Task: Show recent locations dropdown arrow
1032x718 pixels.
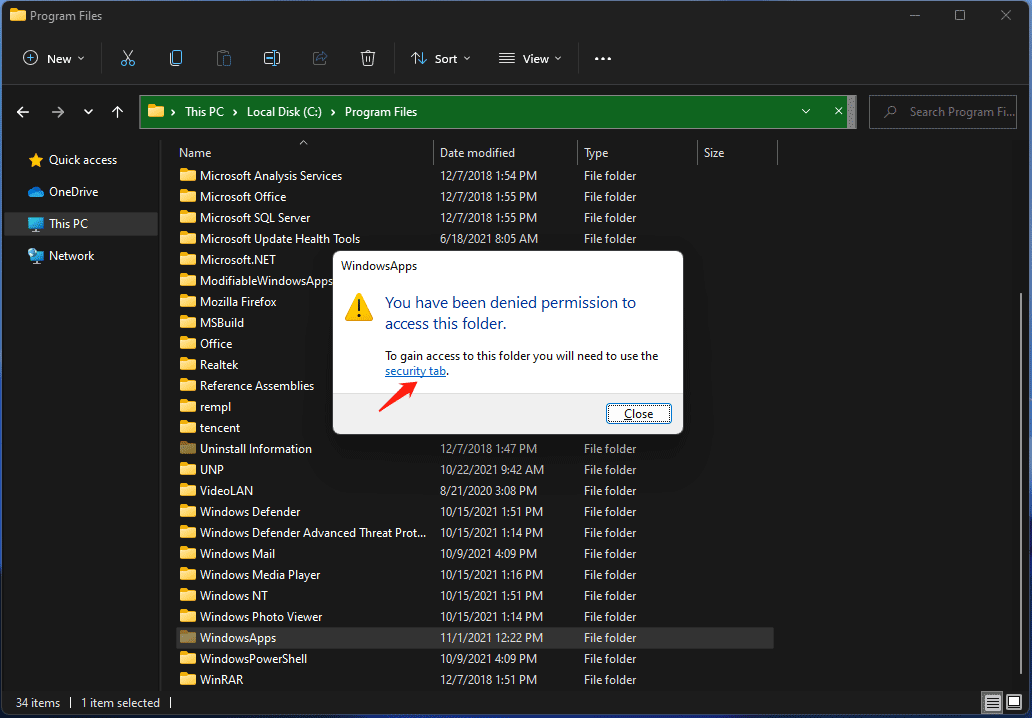Action: 89,112
